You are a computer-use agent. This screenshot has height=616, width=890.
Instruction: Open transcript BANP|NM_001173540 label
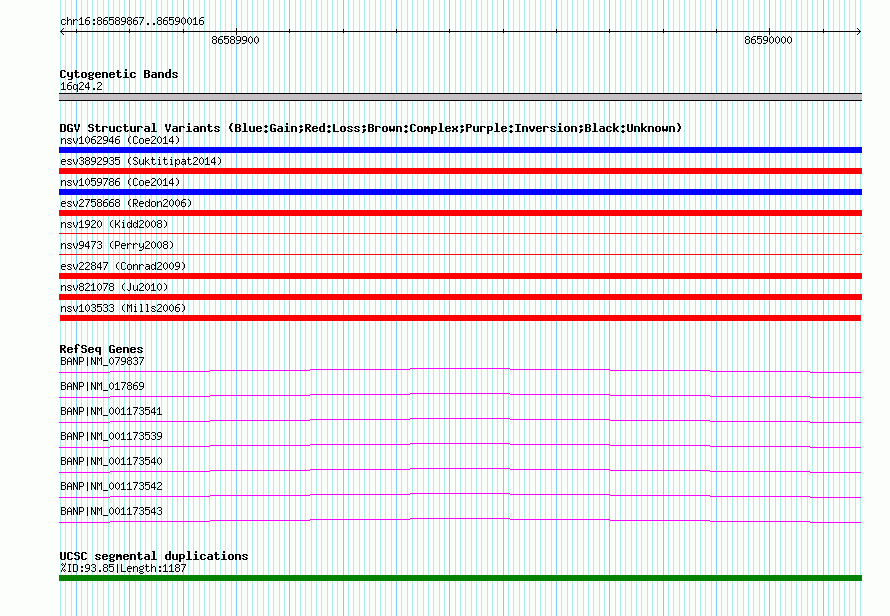click(x=111, y=462)
